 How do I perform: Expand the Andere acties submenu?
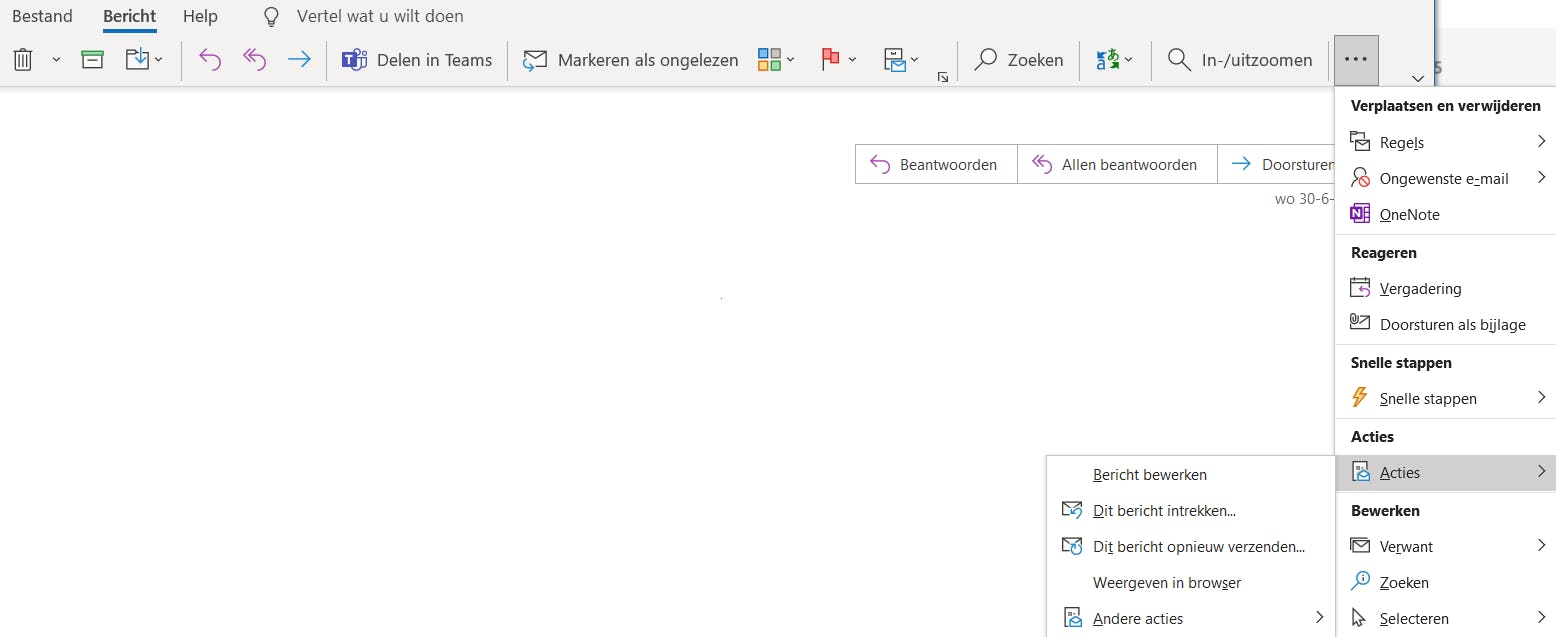pyautogui.click(x=1192, y=619)
